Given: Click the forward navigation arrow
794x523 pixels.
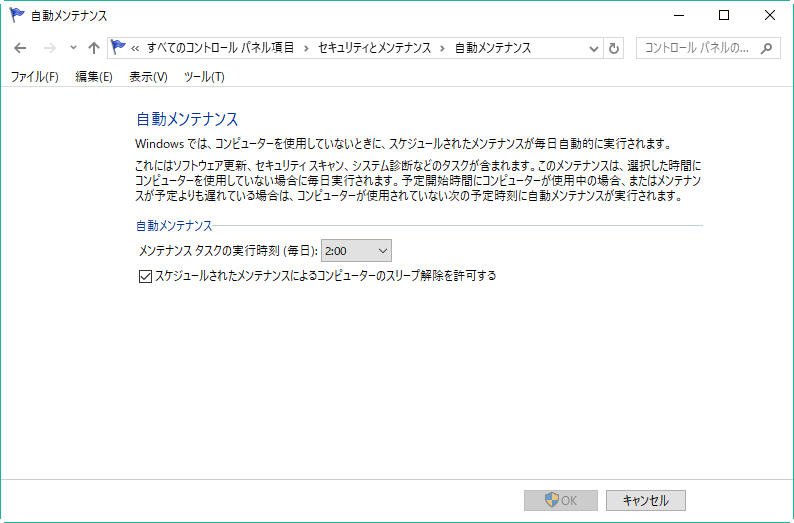Looking at the screenshot, I should [50, 48].
